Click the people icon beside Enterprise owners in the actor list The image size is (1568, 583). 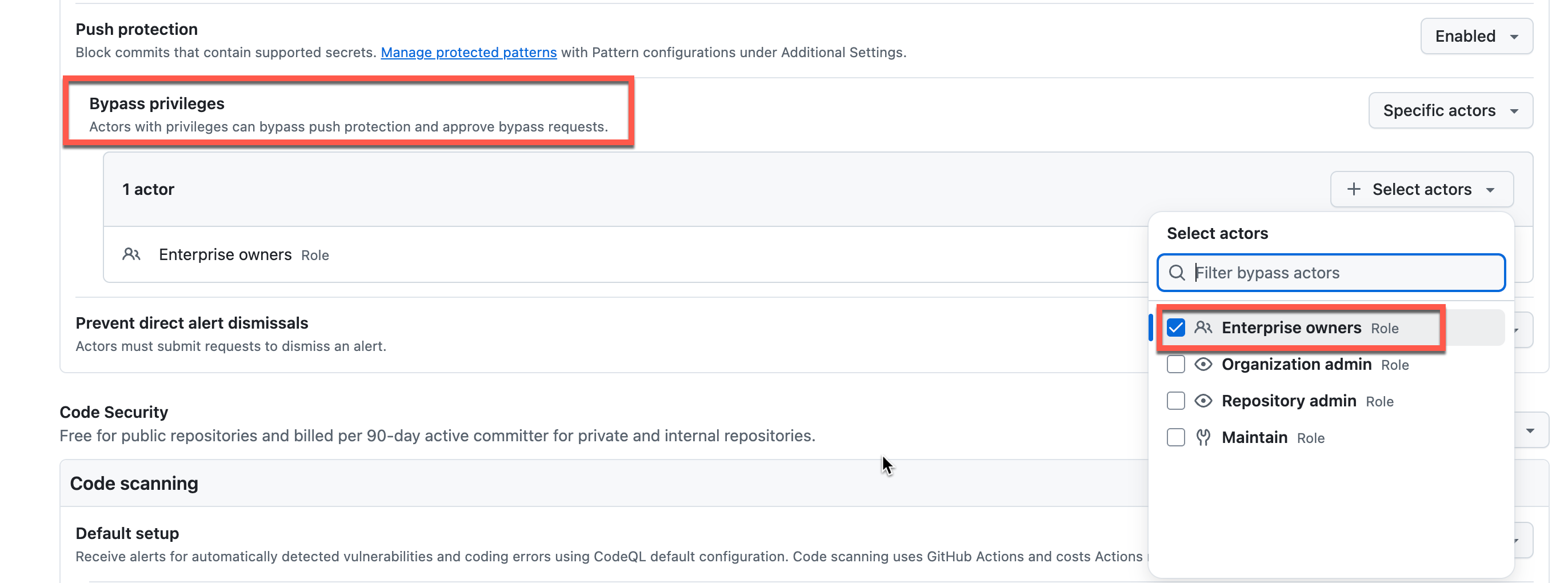[x=131, y=254]
